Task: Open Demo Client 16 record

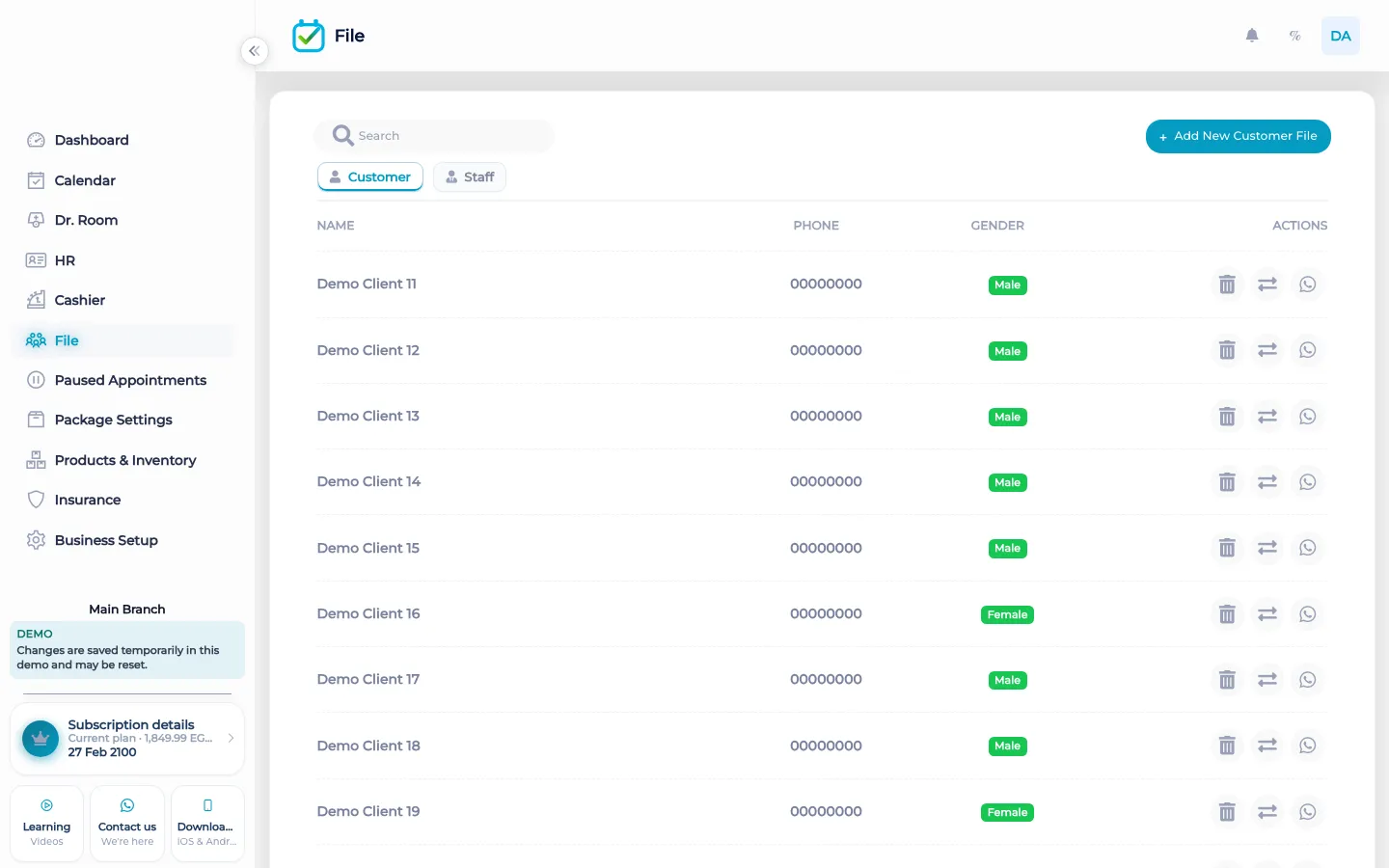Action: (x=368, y=613)
